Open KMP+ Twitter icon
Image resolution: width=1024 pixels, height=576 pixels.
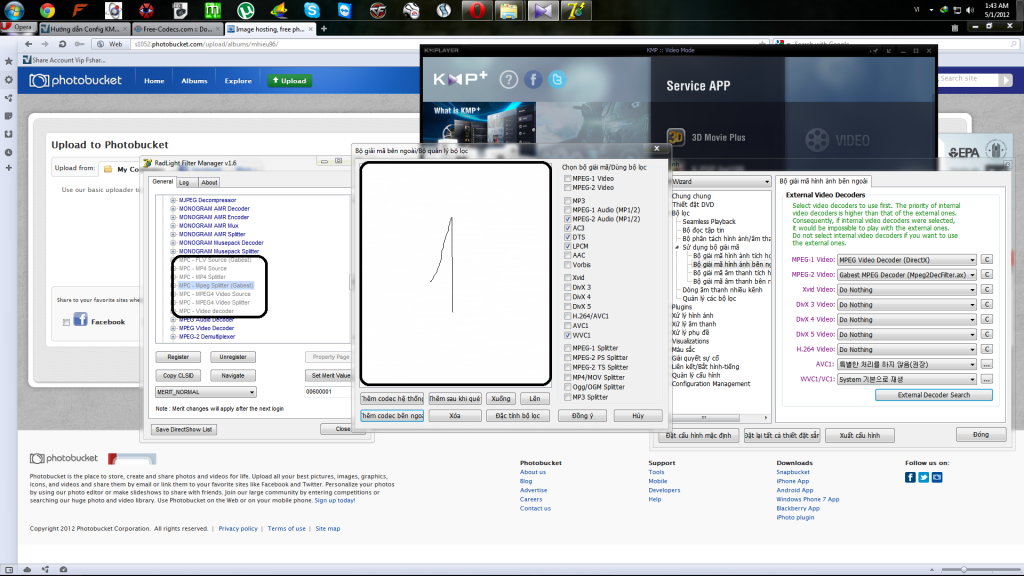click(x=557, y=80)
